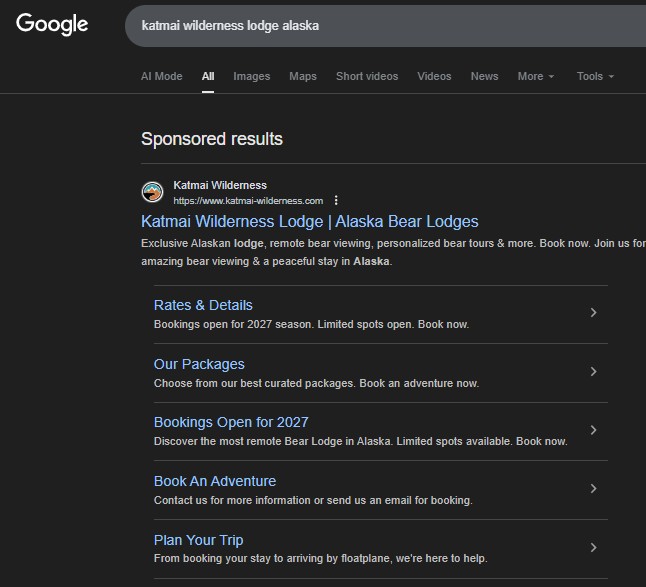
Task: Click the text 'Discover the most remote Bear Lodge in Alaska'
Action: pos(272,442)
